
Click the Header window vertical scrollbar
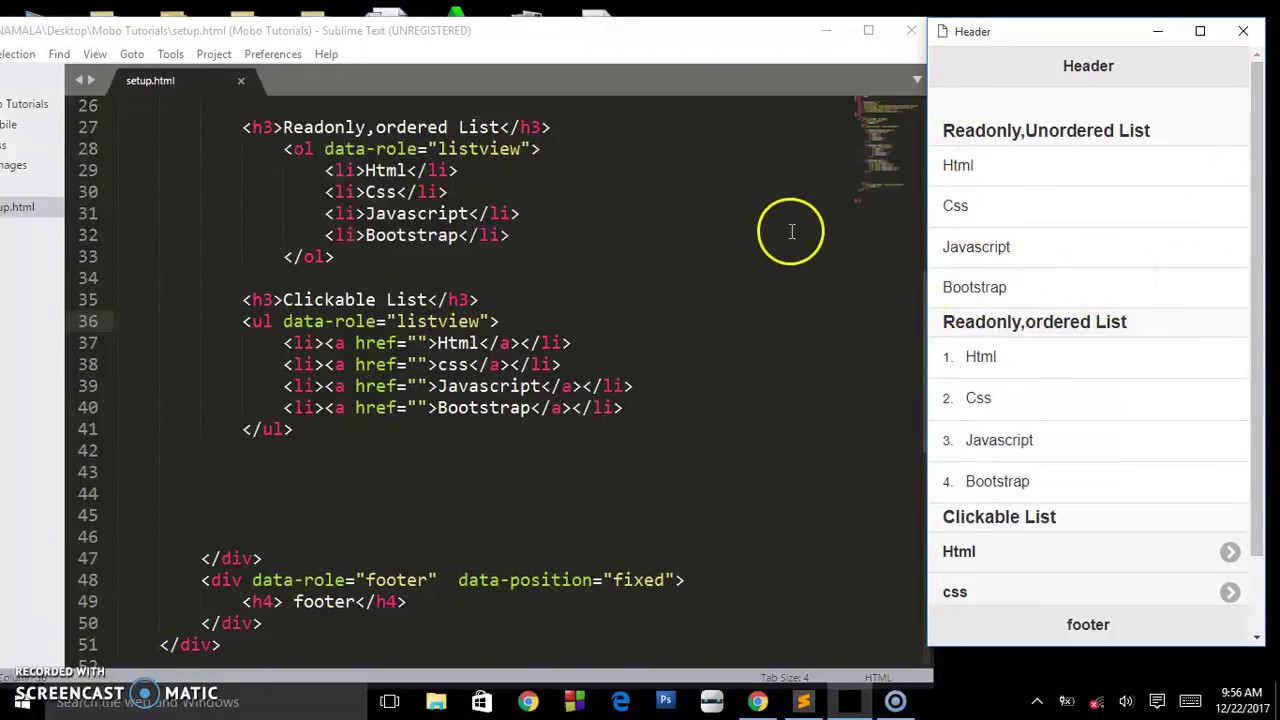[1257, 310]
